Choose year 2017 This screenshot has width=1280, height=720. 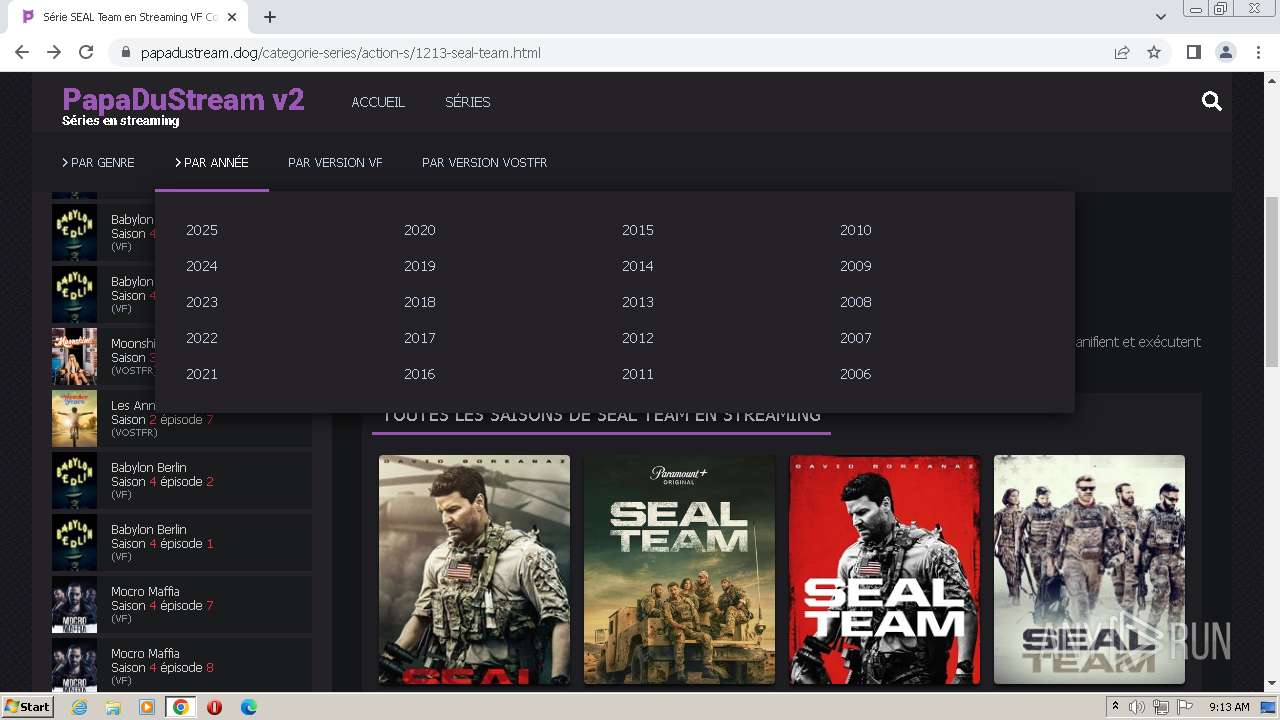point(420,338)
